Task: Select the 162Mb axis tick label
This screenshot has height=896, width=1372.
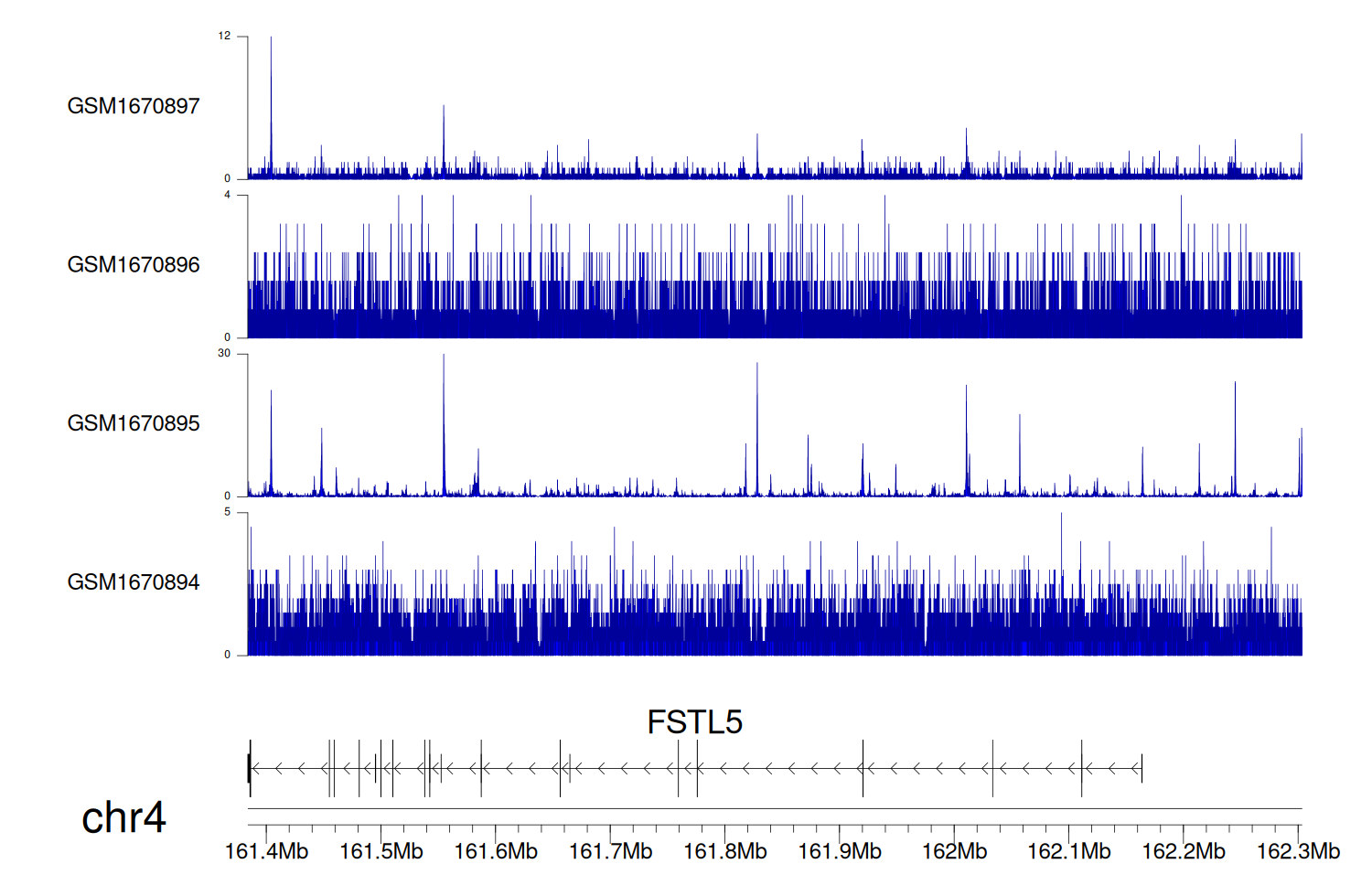Action: point(954,851)
